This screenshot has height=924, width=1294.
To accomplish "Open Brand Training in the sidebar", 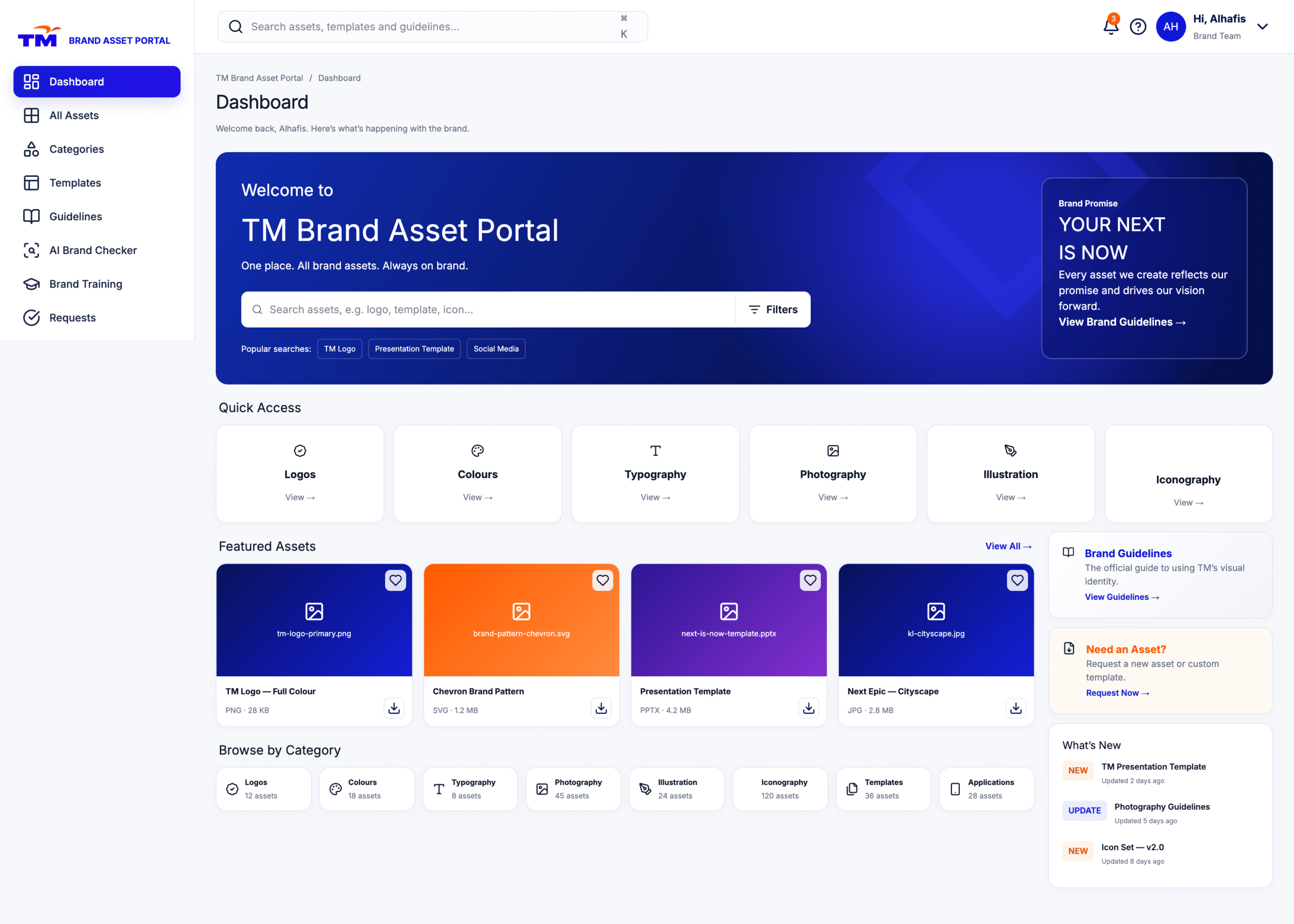I will point(97,284).
